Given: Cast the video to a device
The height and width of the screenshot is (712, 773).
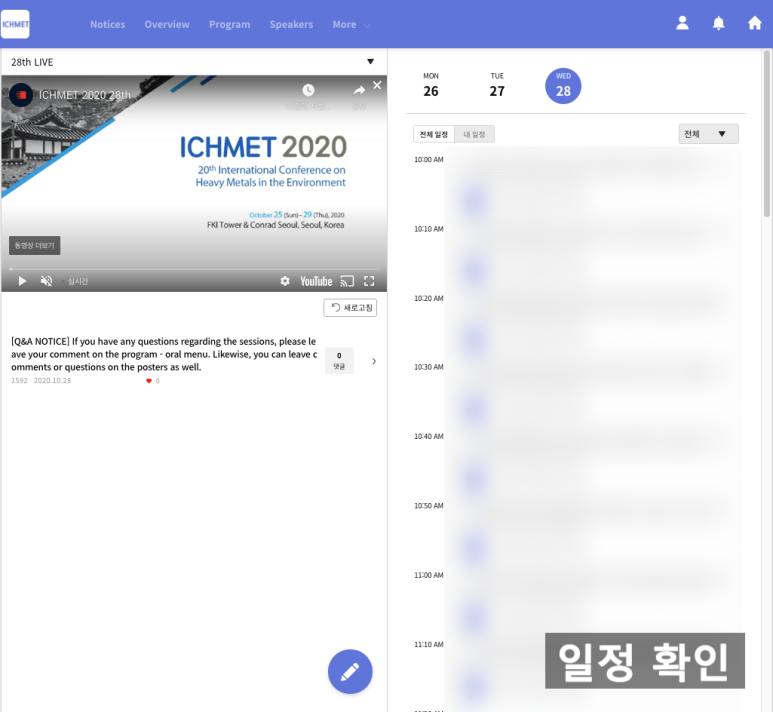Looking at the screenshot, I should click(x=348, y=281).
